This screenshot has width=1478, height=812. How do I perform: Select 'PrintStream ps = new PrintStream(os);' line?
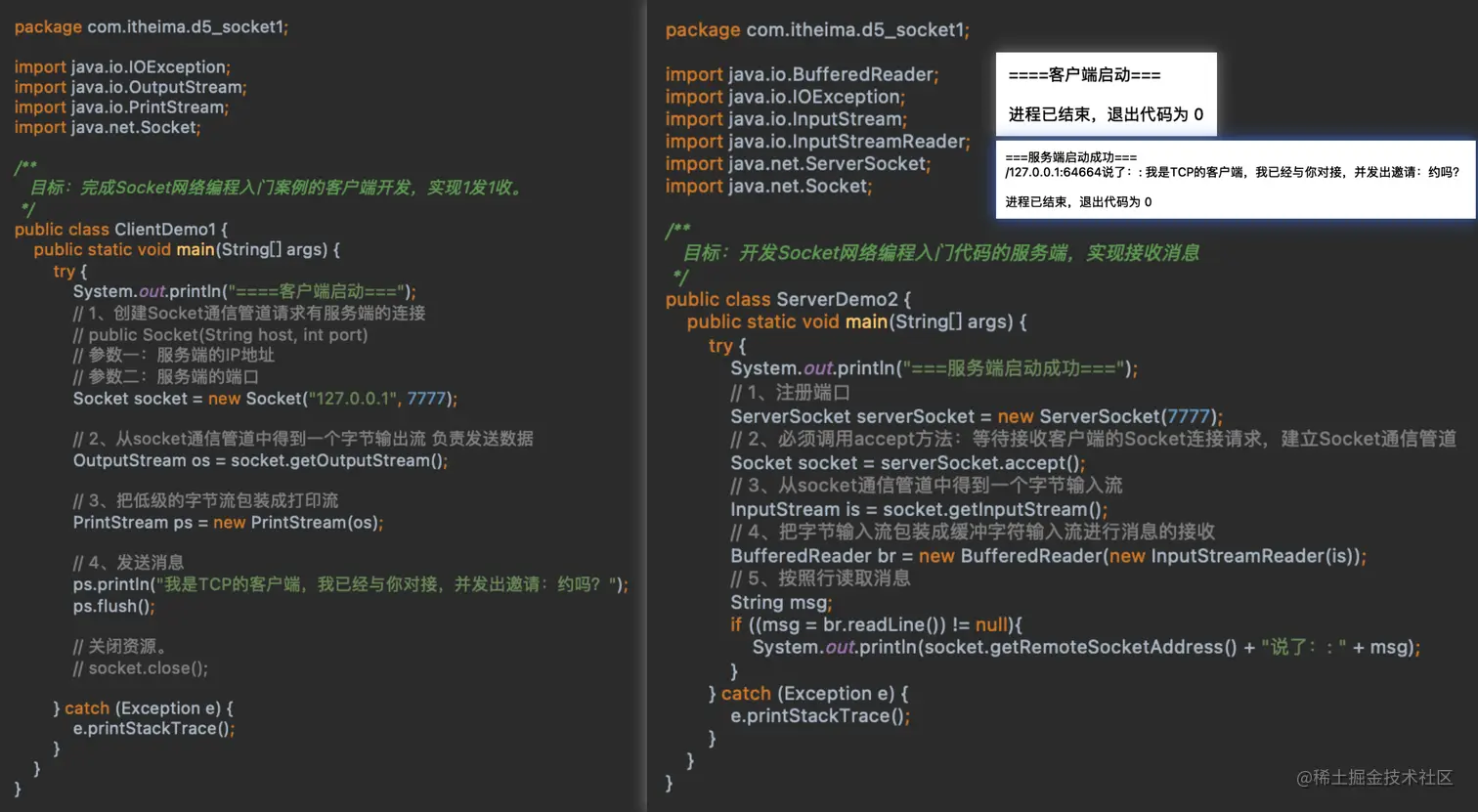(x=228, y=523)
